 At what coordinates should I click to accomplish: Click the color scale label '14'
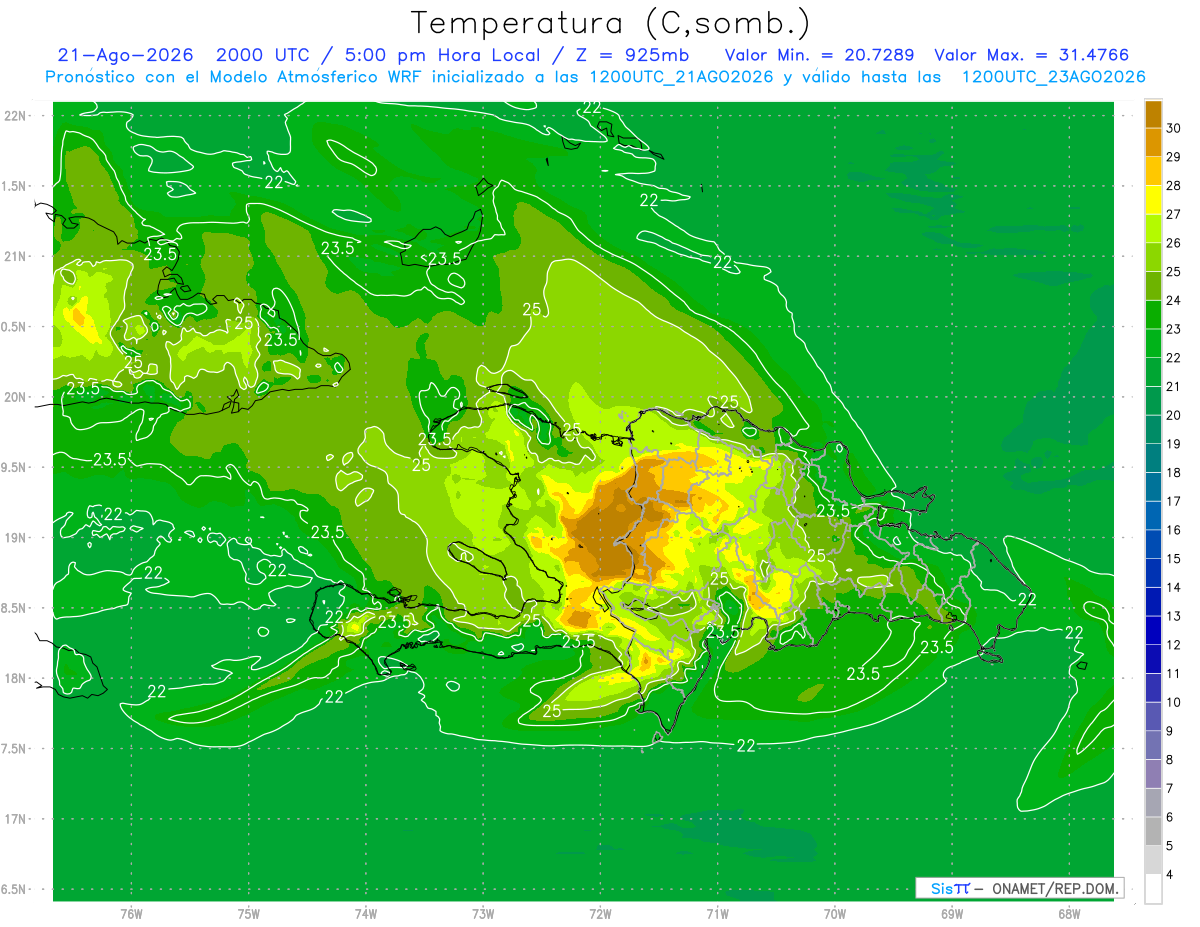pyautogui.click(x=1174, y=587)
